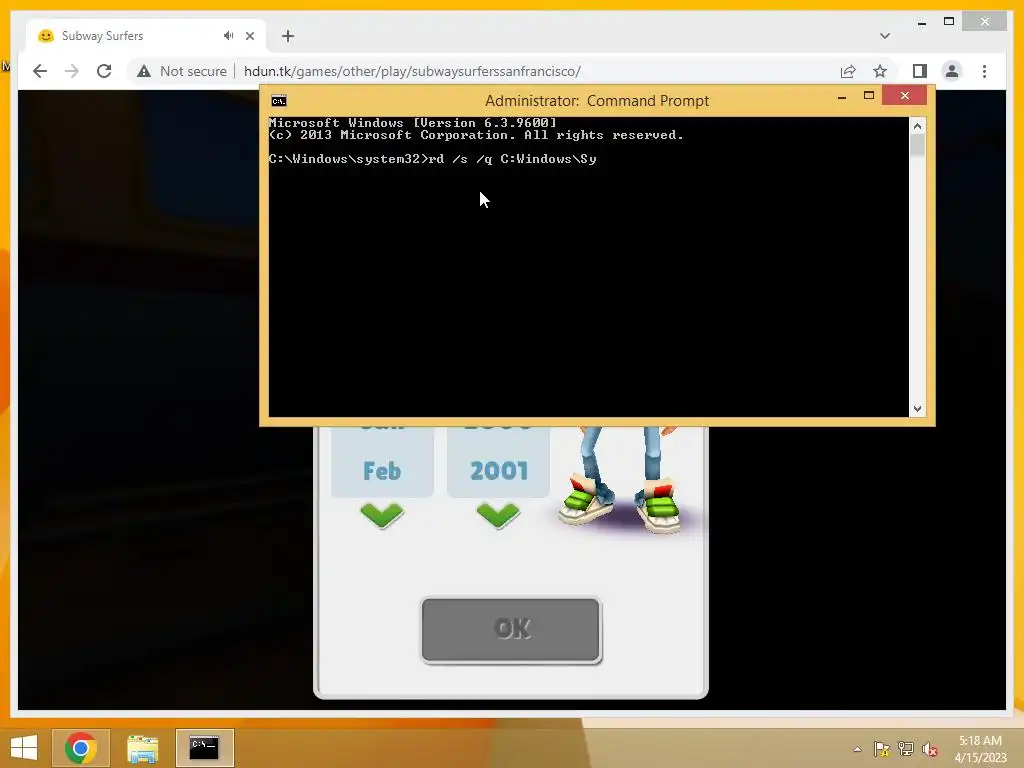Viewport: 1024px width, 768px height.
Task: Open Chrome tab search chevron
Action: pyautogui.click(x=885, y=36)
